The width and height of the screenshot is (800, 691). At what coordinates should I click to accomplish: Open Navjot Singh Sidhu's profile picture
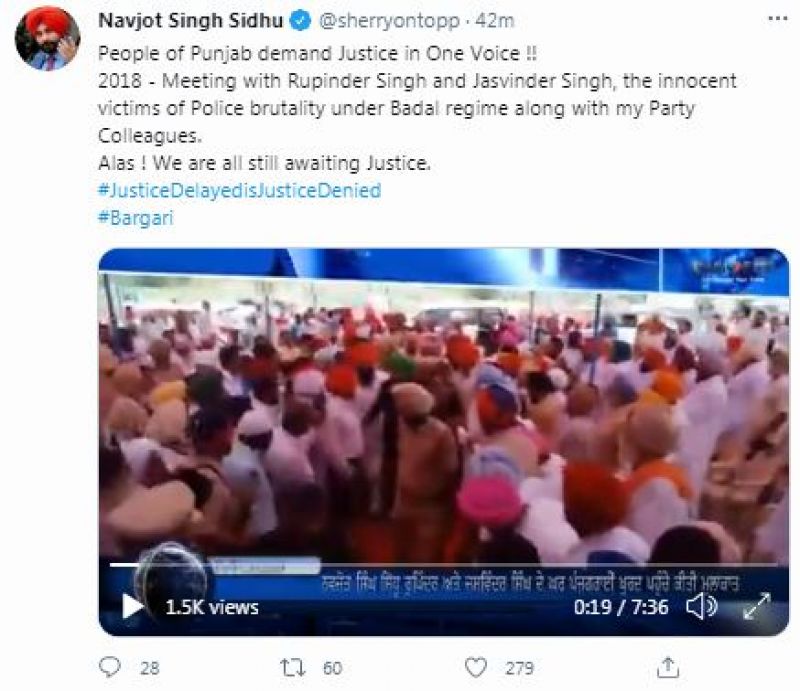(47, 38)
